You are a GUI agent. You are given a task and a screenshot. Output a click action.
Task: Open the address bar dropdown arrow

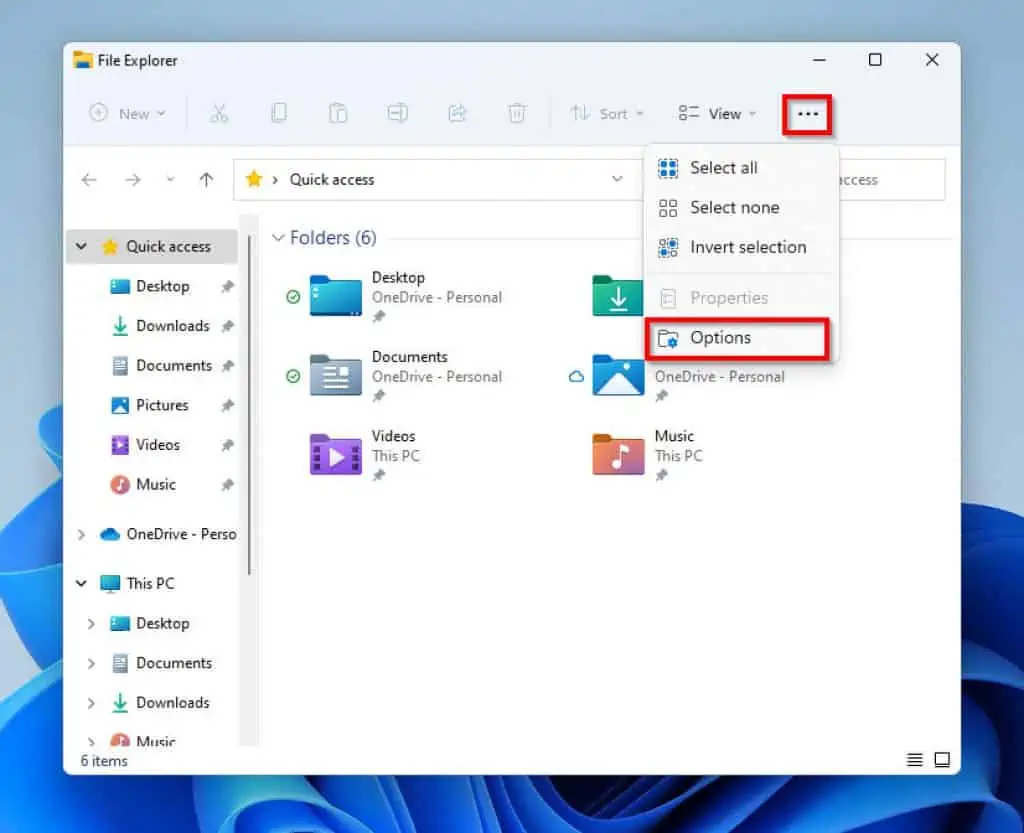618,179
